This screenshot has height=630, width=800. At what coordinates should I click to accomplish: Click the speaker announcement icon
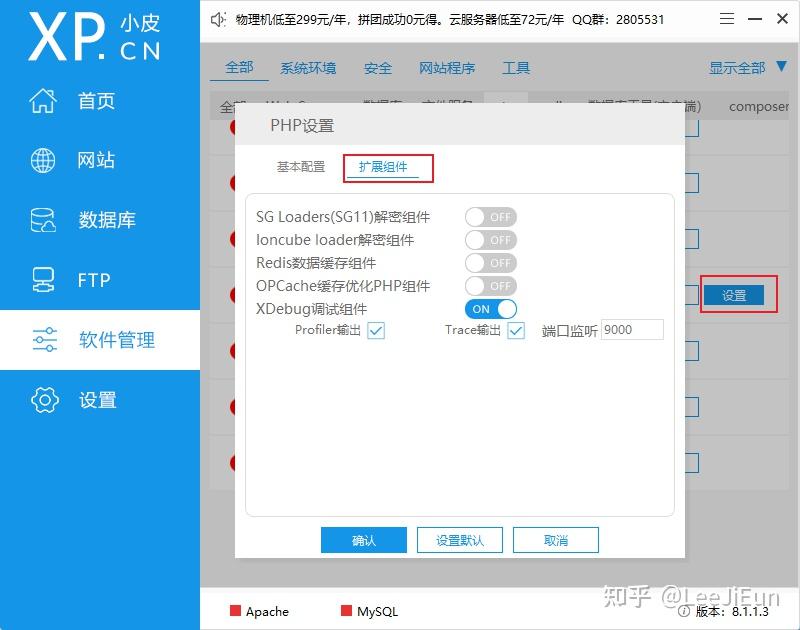pos(218,20)
